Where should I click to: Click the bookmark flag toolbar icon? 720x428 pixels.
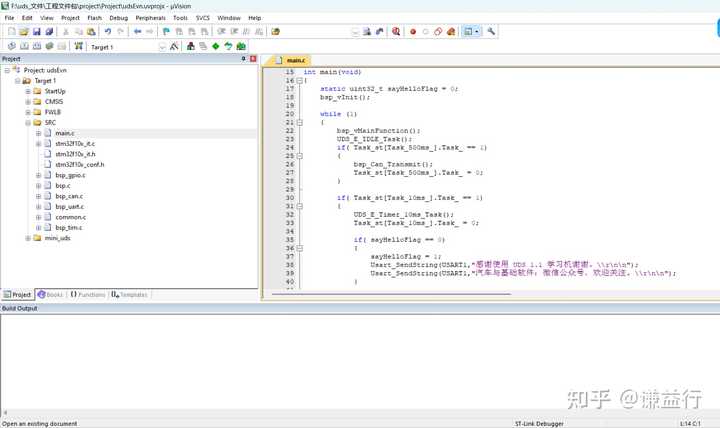[x=165, y=32]
